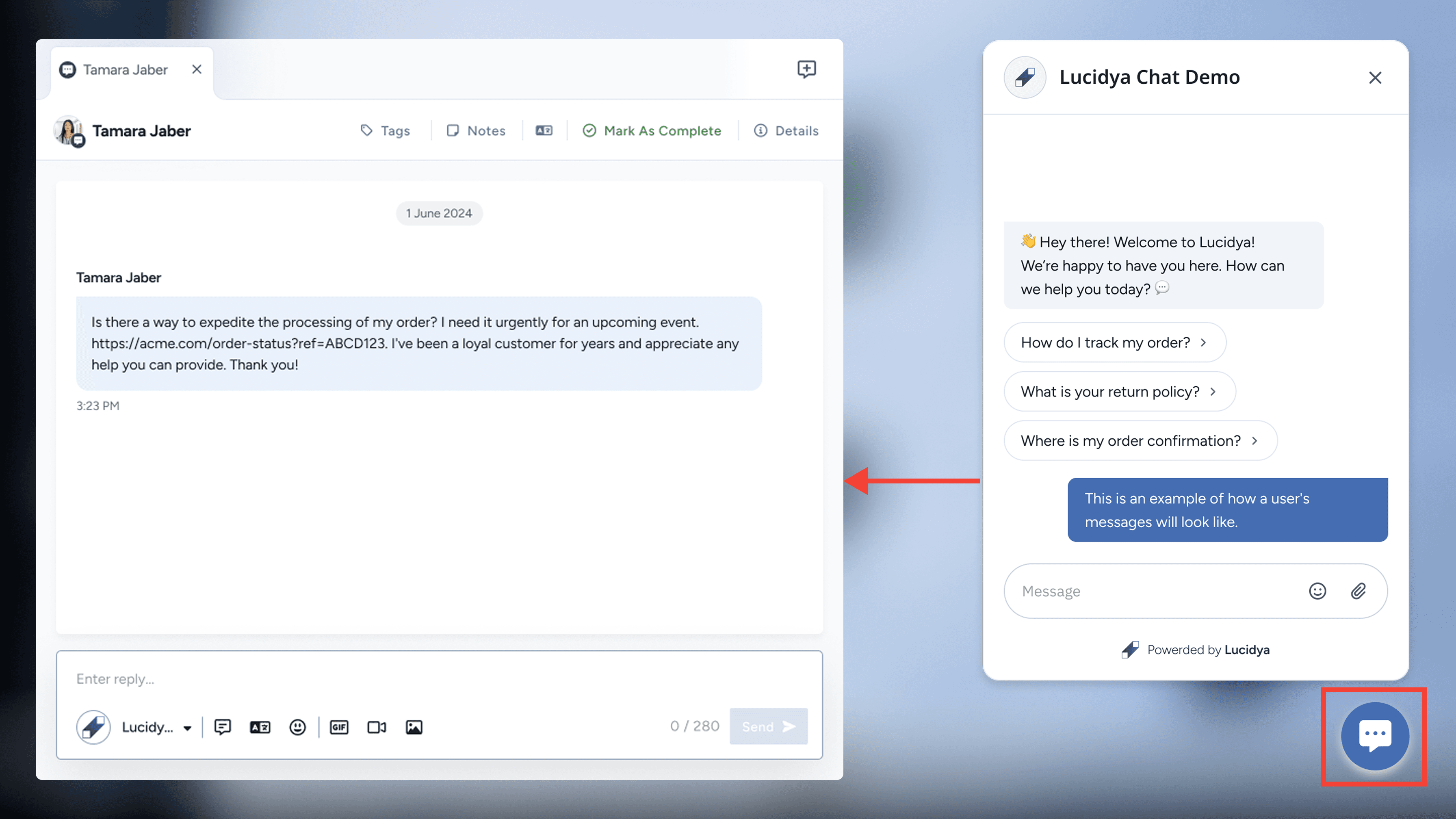Select "What is your return policy?" option
Screen dimensions: 1456x819
point(1119,392)
